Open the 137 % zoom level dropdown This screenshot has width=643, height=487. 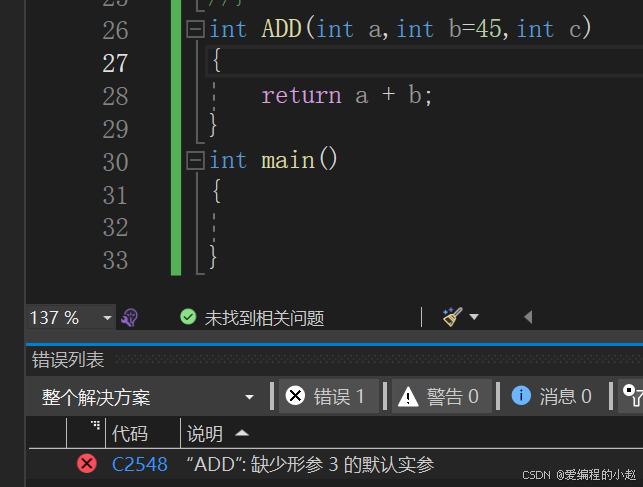point(71,318)
